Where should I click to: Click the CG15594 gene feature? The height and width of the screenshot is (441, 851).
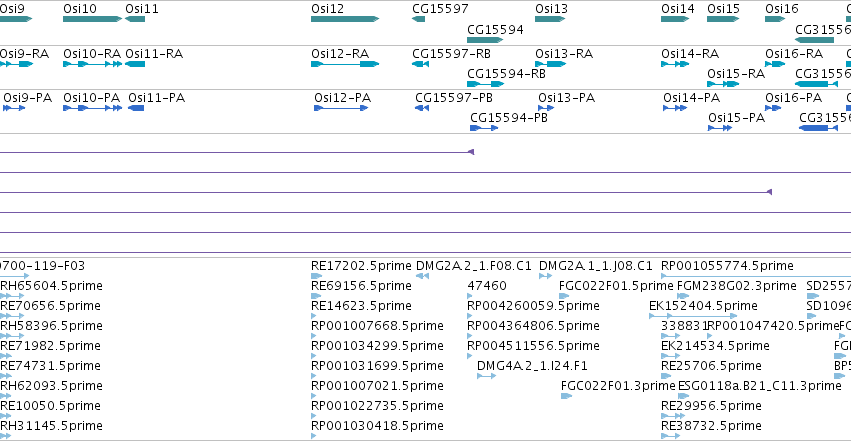485,40
